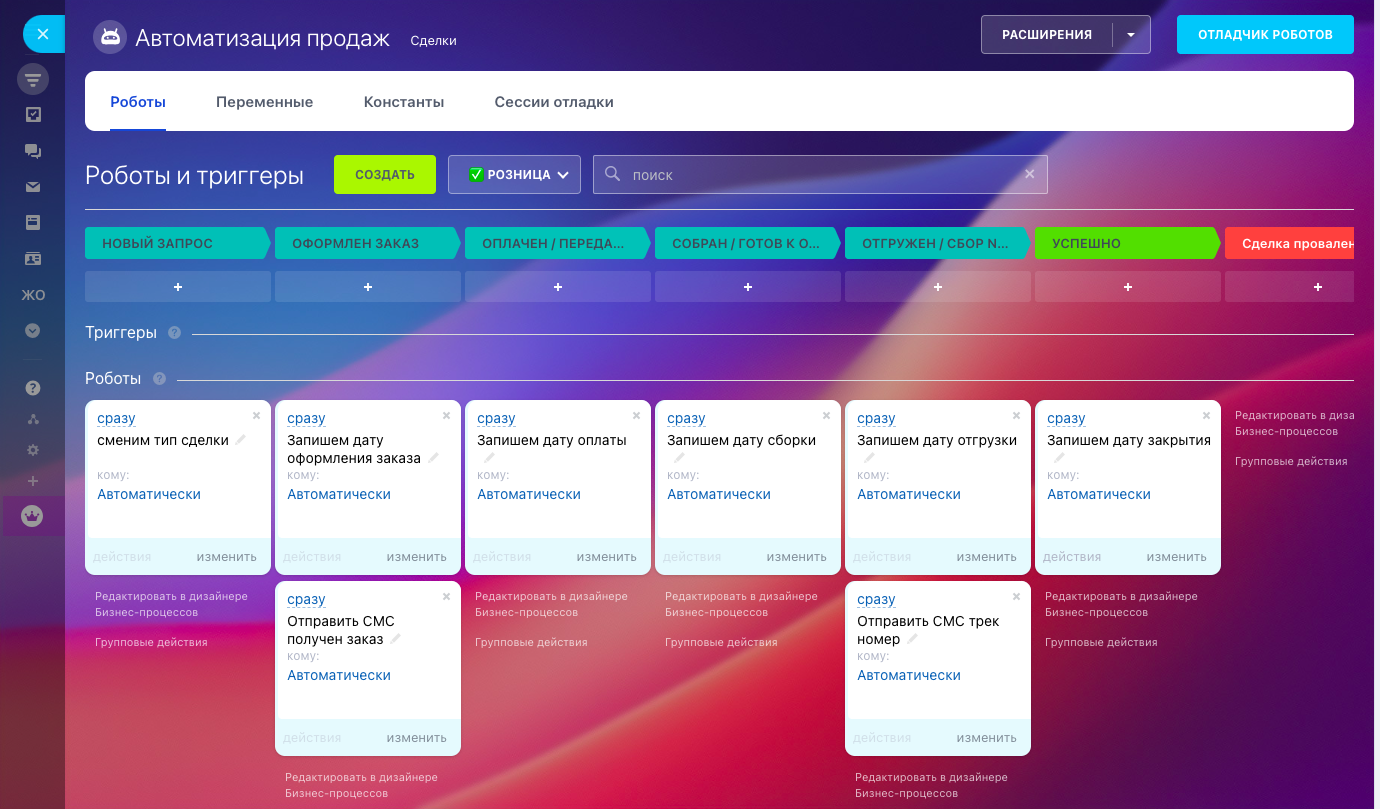1380x809 pixels.
Task: Open the РОЗНИЦА pipeline dropdown
Action: point(514,174)
